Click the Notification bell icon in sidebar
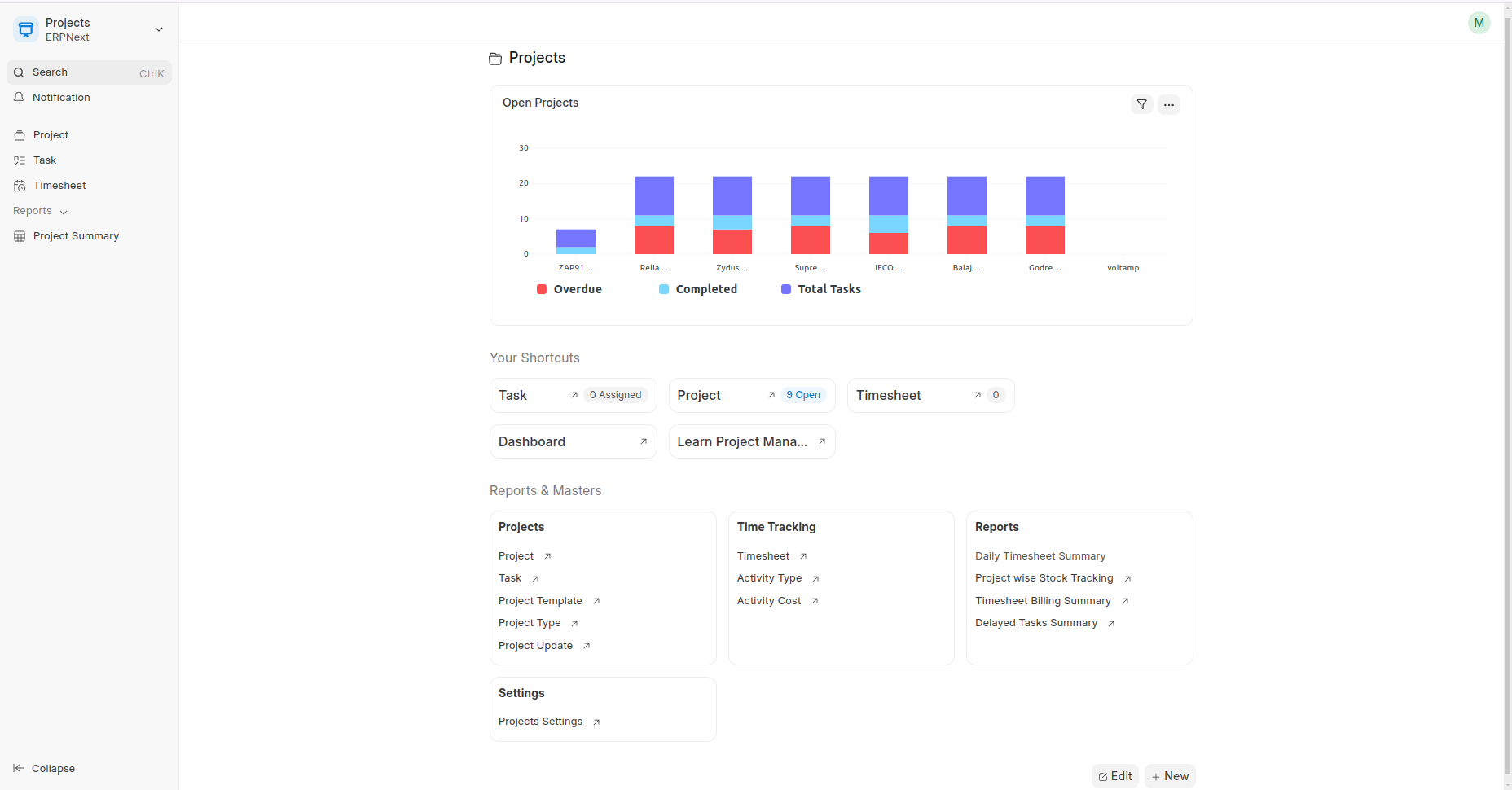 coord(19,98)
